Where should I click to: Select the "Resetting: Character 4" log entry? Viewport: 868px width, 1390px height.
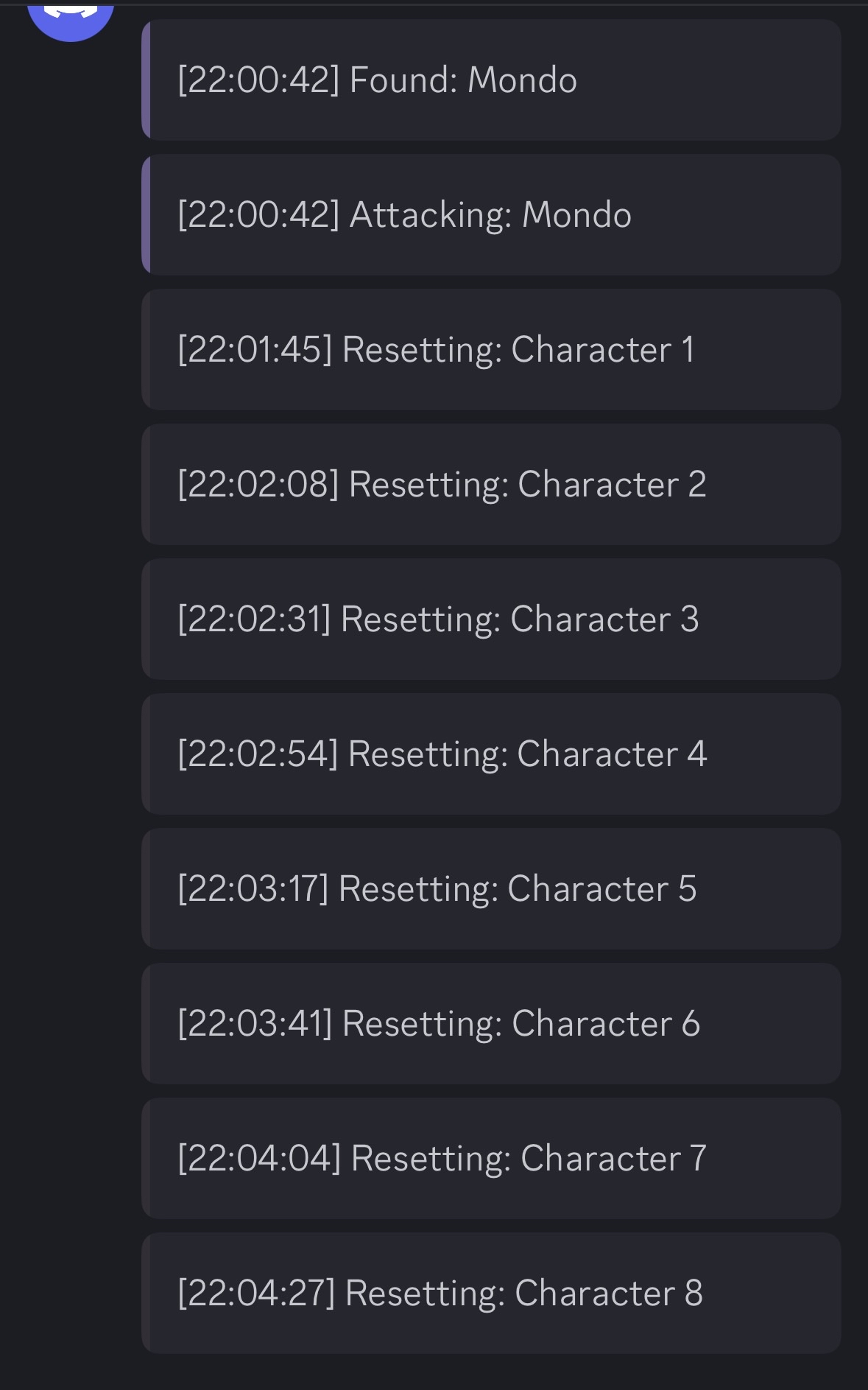pyautogui.click(x=490, y=754)
